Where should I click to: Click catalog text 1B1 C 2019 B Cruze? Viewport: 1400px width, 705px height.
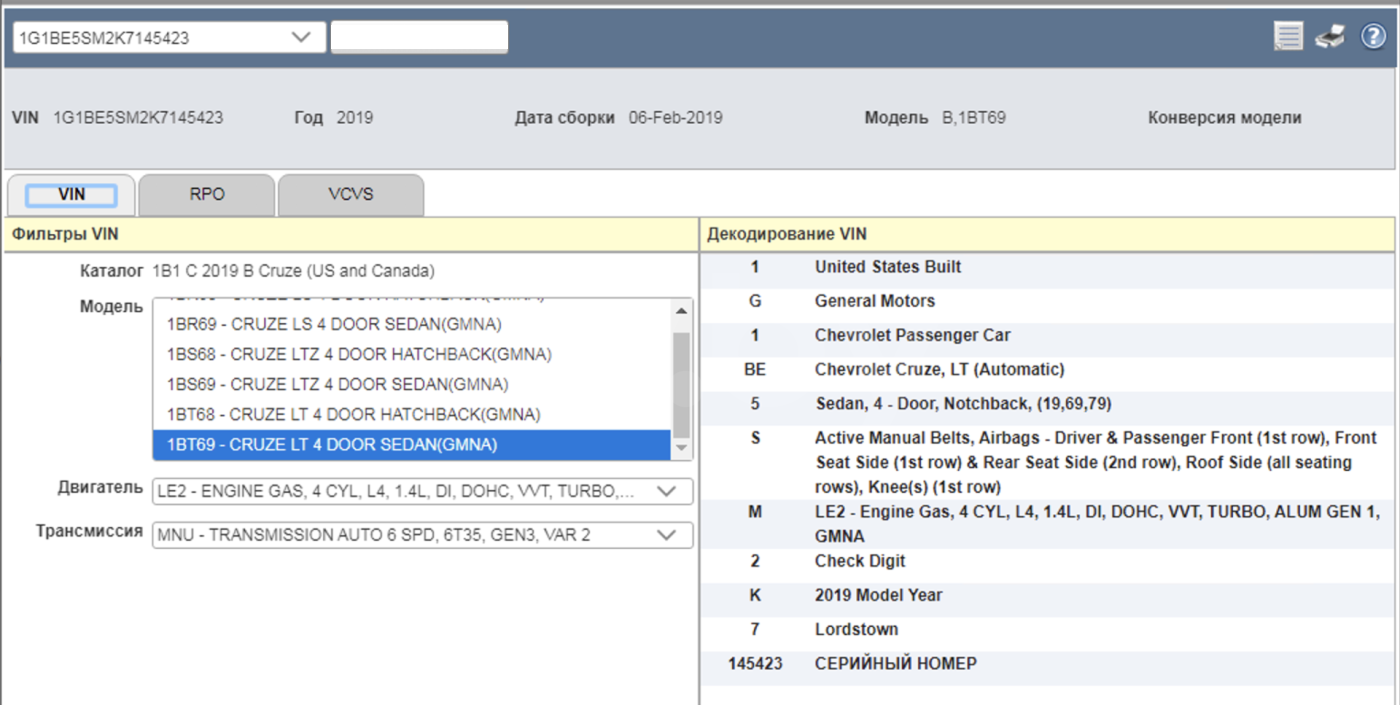coord(294,271)
